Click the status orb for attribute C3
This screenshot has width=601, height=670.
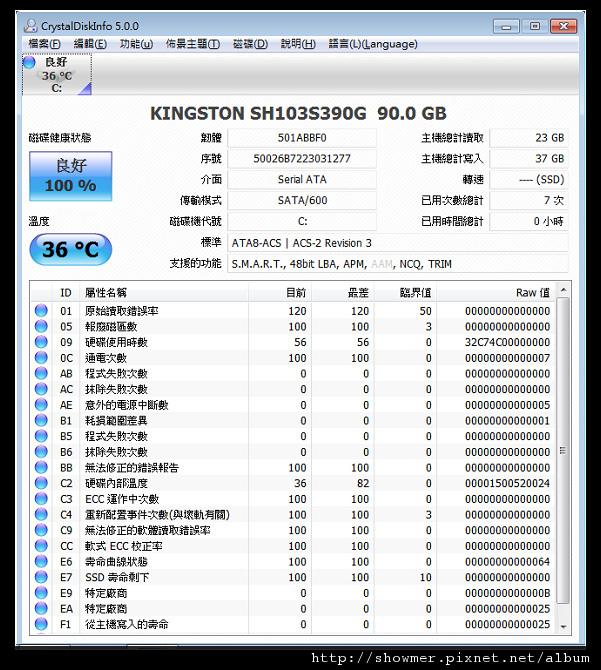click(41, 499)
